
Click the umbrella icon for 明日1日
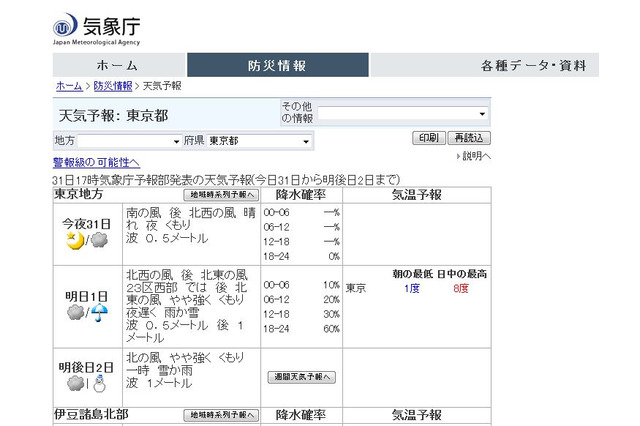point(99,313)
